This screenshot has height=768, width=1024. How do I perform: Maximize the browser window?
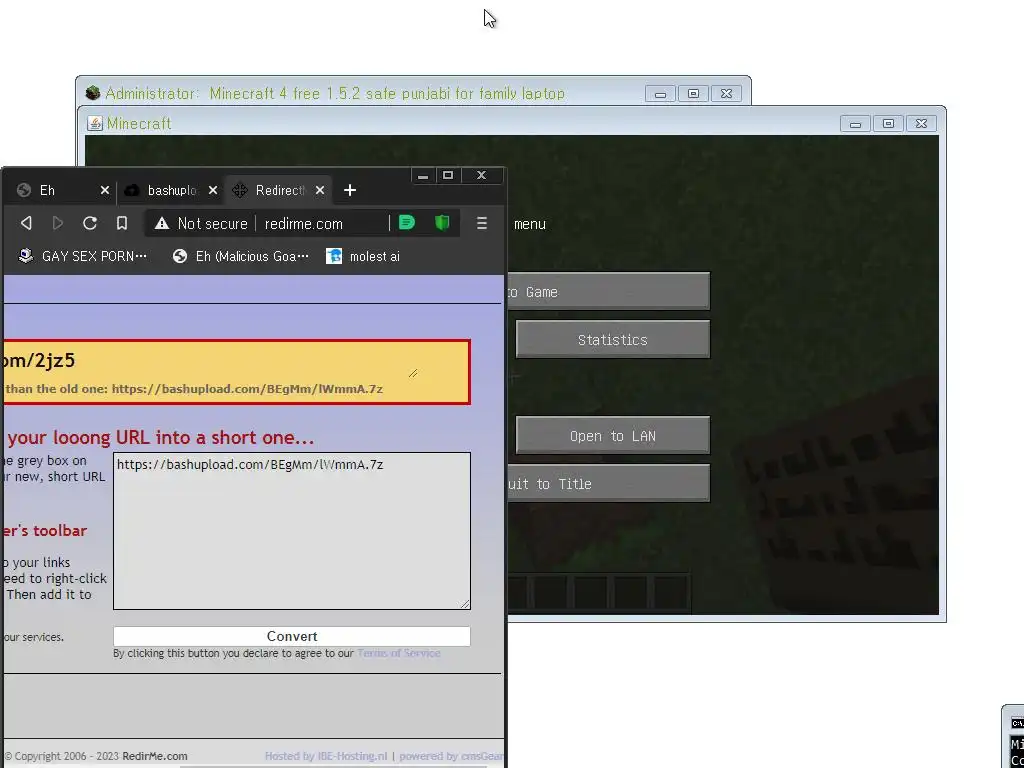(448, 175)
